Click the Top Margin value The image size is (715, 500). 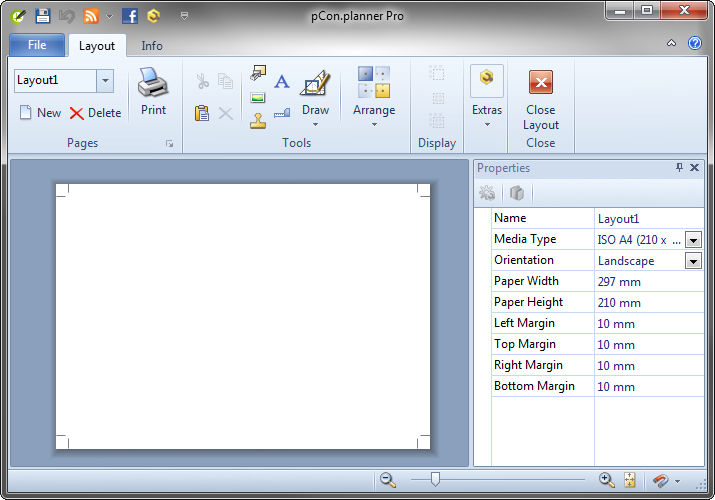(x=649, y=345)
